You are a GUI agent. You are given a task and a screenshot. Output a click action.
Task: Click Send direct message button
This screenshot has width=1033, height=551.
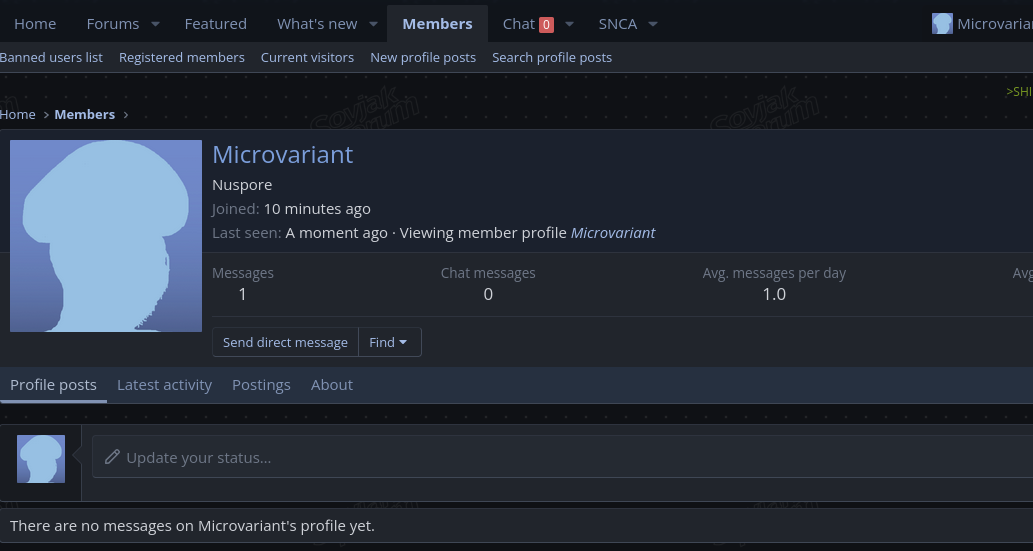pos(285,342)
